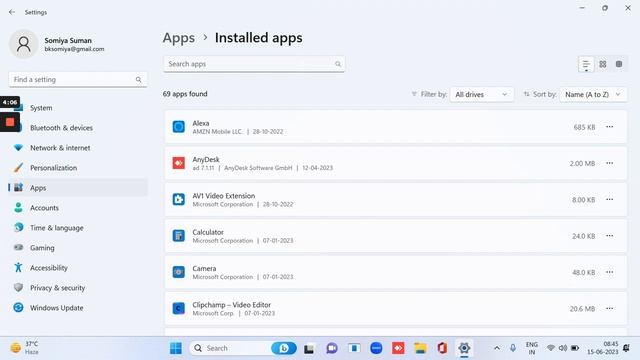This screenshot has height=360, width=640.
Task: Open Network & internet settings
Action: click(x=78, y=148)
